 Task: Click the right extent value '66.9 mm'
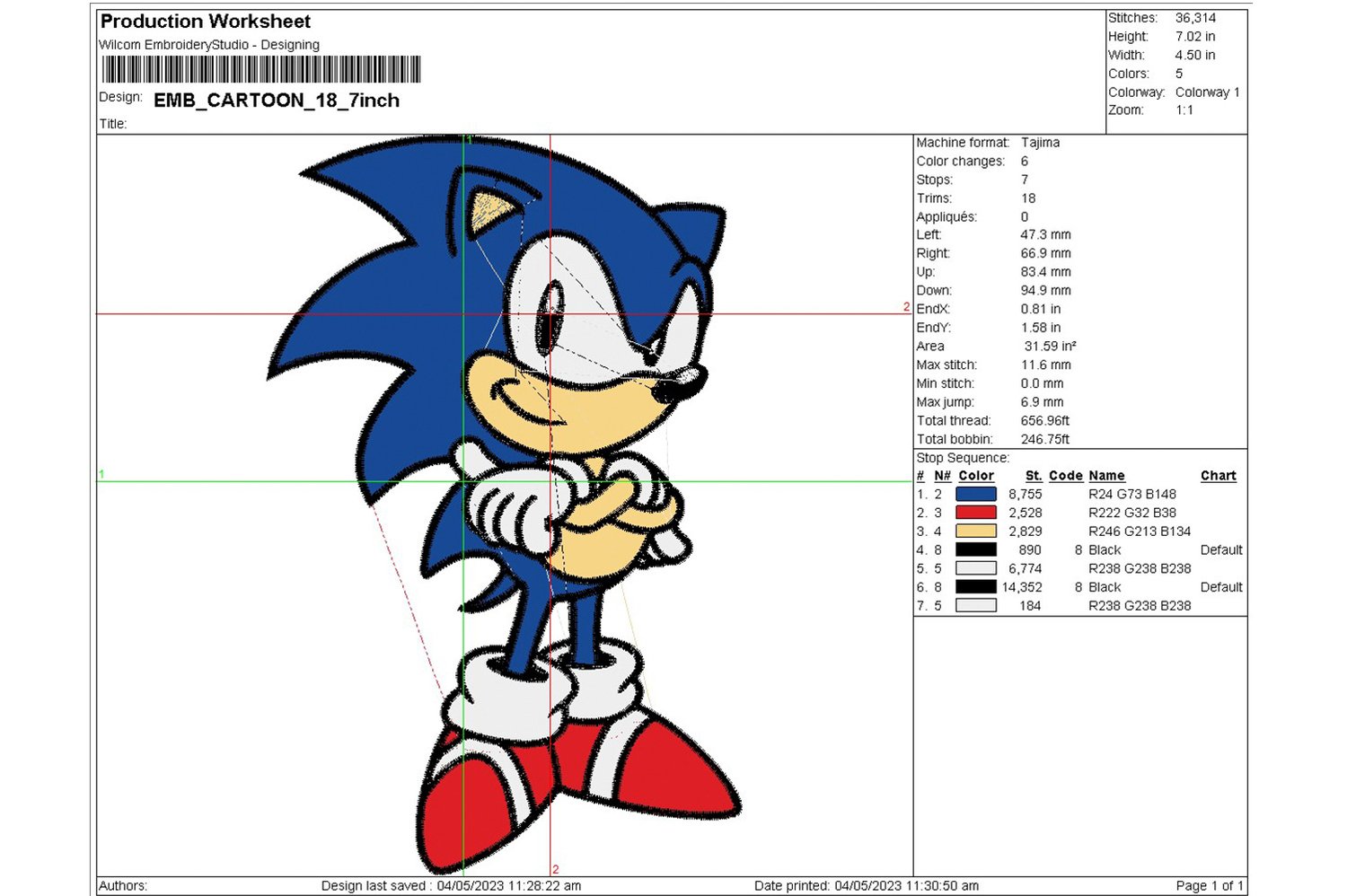(1045, 254)
